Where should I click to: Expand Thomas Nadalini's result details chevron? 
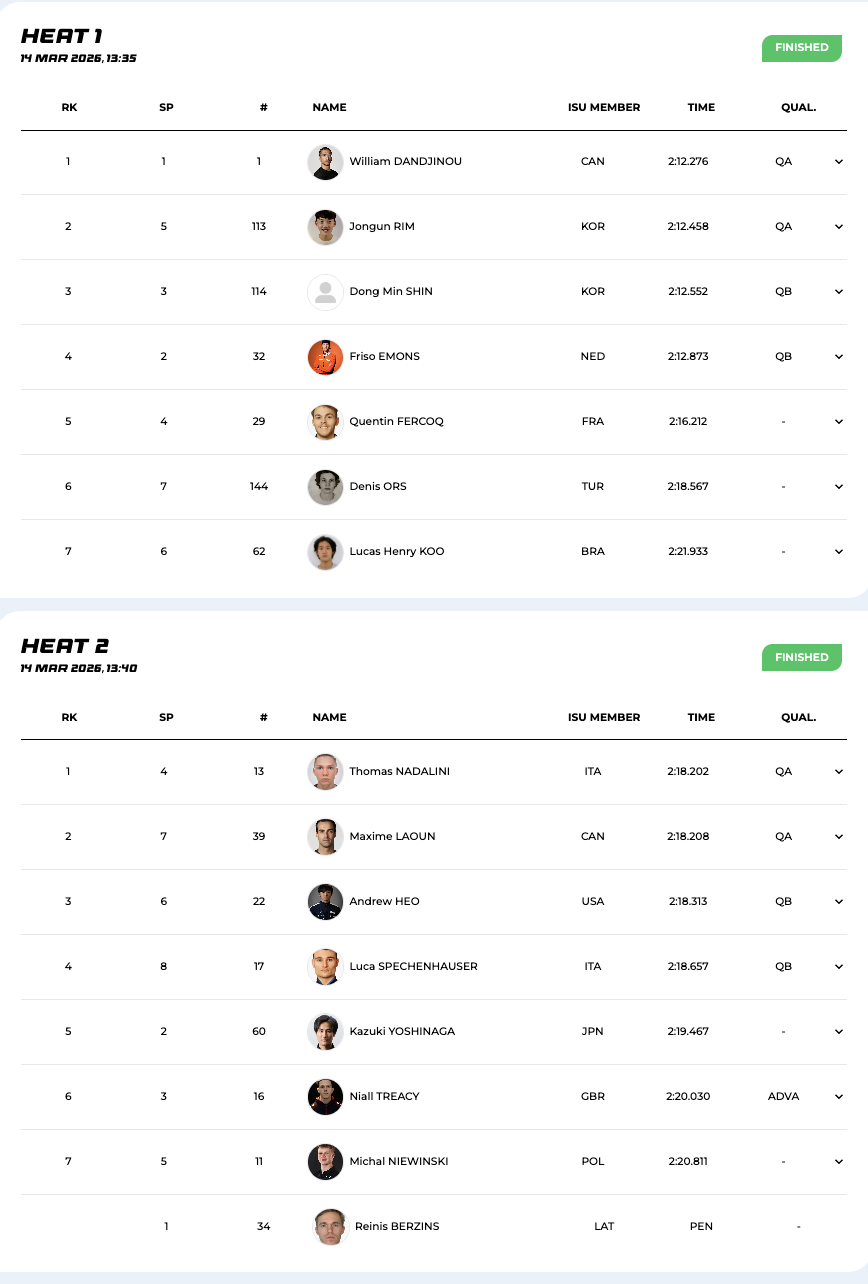[x=839, y=772]
